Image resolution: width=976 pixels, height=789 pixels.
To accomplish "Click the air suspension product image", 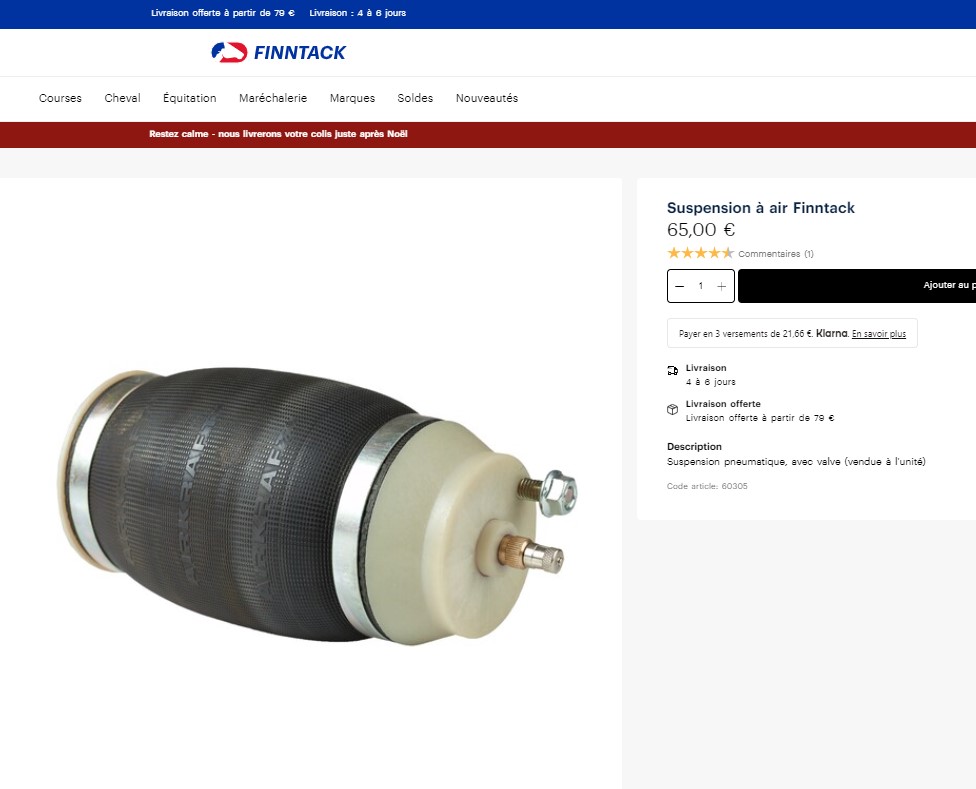I will click(317, 505).
